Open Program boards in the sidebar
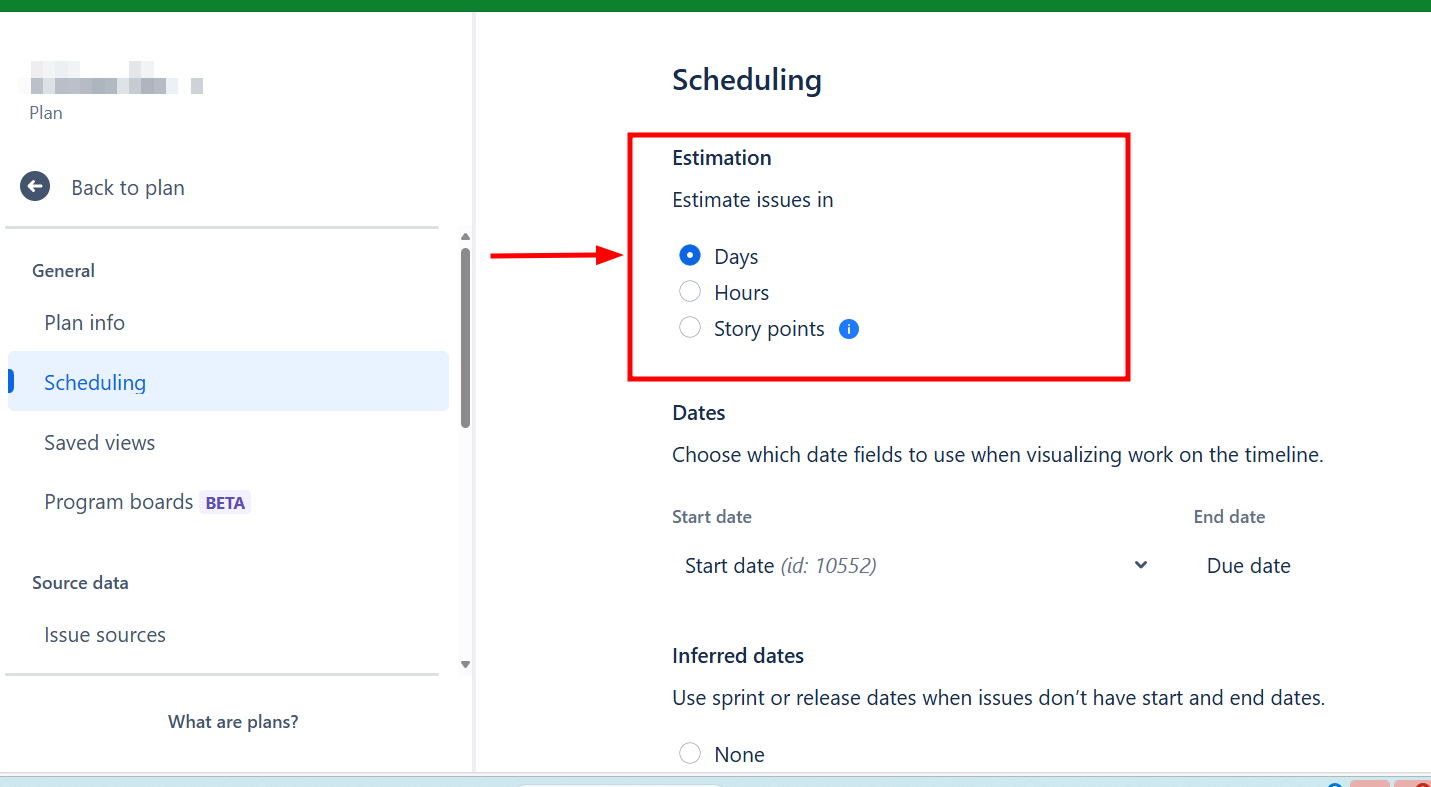This screenshot has width=1431, height=787. pos(119,502)
